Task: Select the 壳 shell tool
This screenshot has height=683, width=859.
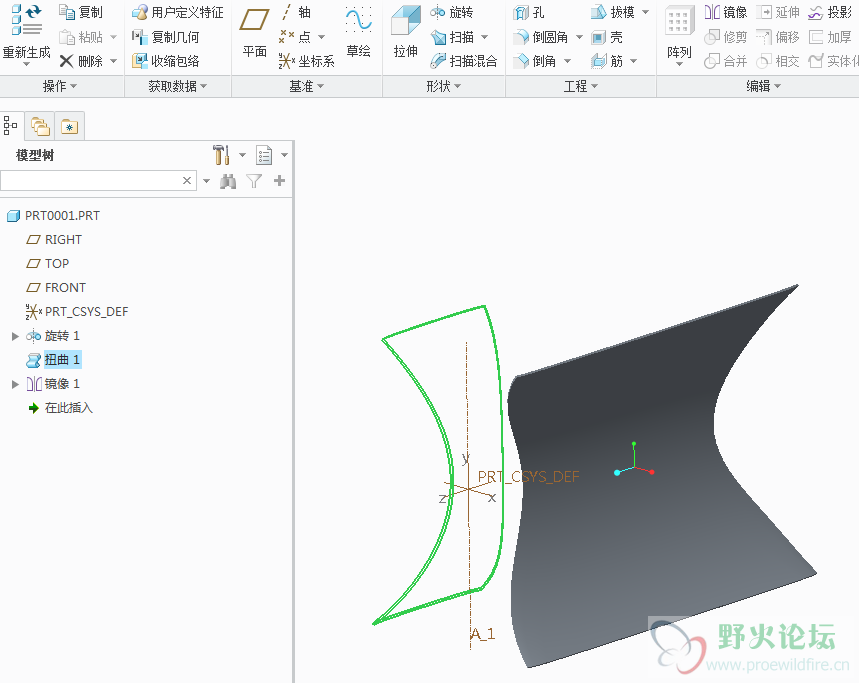Action: (x=608, y=37)
